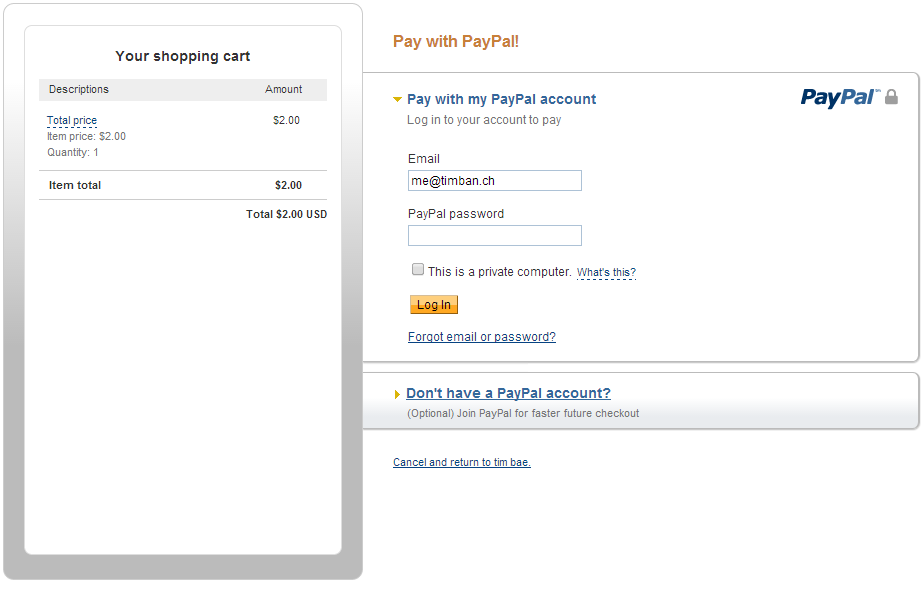The height and width of the screenshot is (593, 924).
Task: Focus the PayPal password field
Action: 494,236
